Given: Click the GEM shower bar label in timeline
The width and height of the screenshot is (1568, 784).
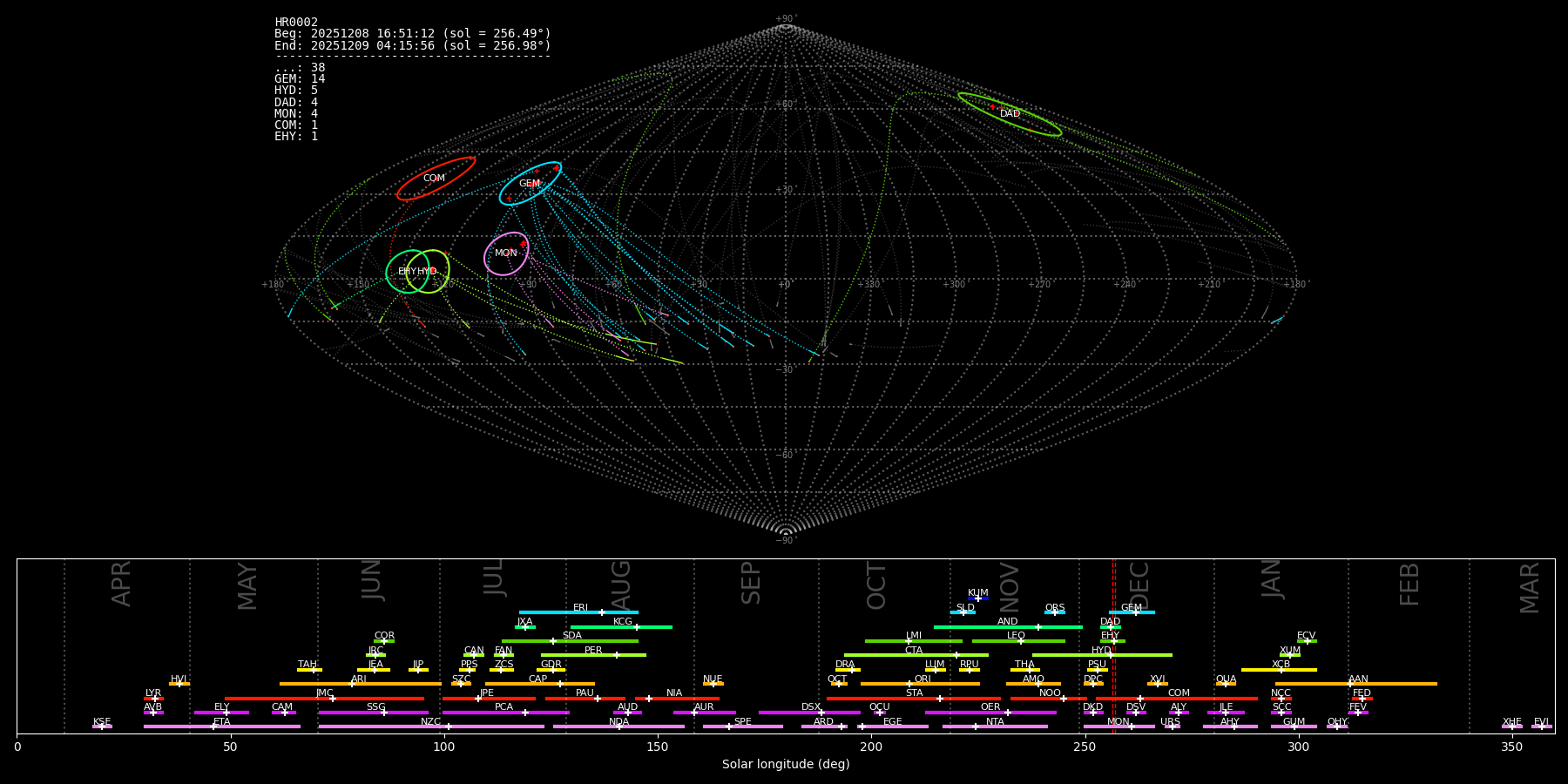Looking at the screenshot, I should point(1132,608).
